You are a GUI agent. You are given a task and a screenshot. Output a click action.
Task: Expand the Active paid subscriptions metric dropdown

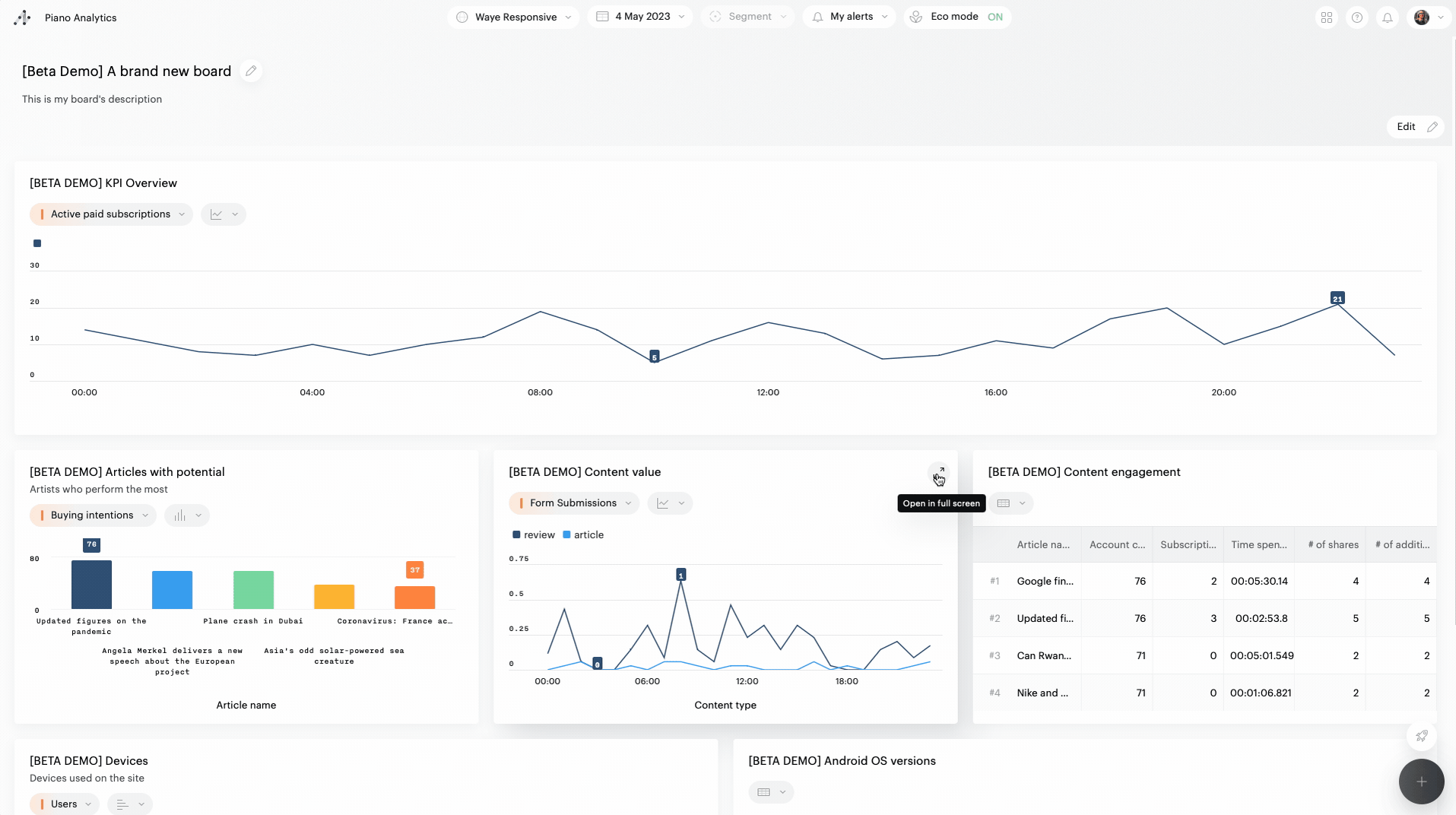pyautogui.click(x=111, y=214)
